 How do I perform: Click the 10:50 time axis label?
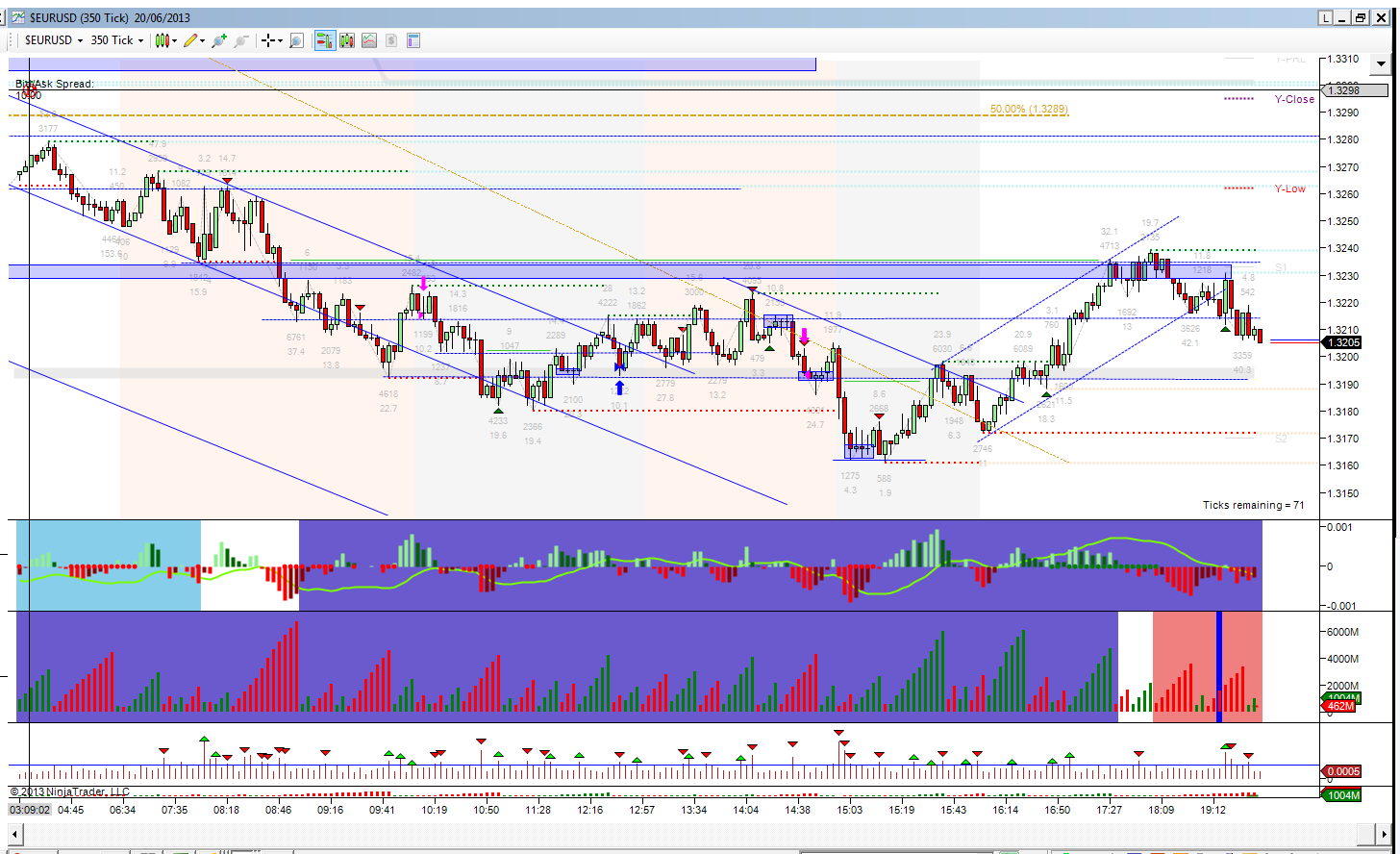[486, 810]
